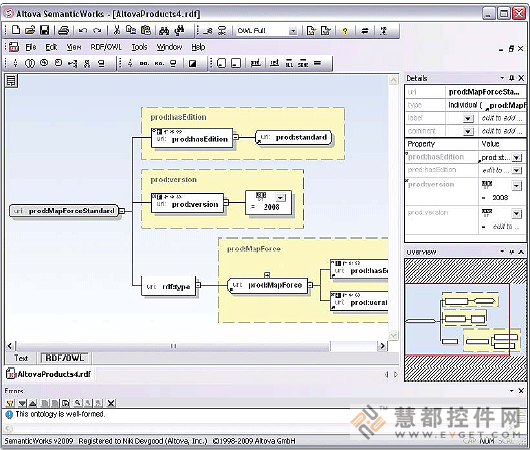This screenshot has height=450, width=530.
Task: Click the half-filled black square toolbar icon
Action: click(193, 63)
